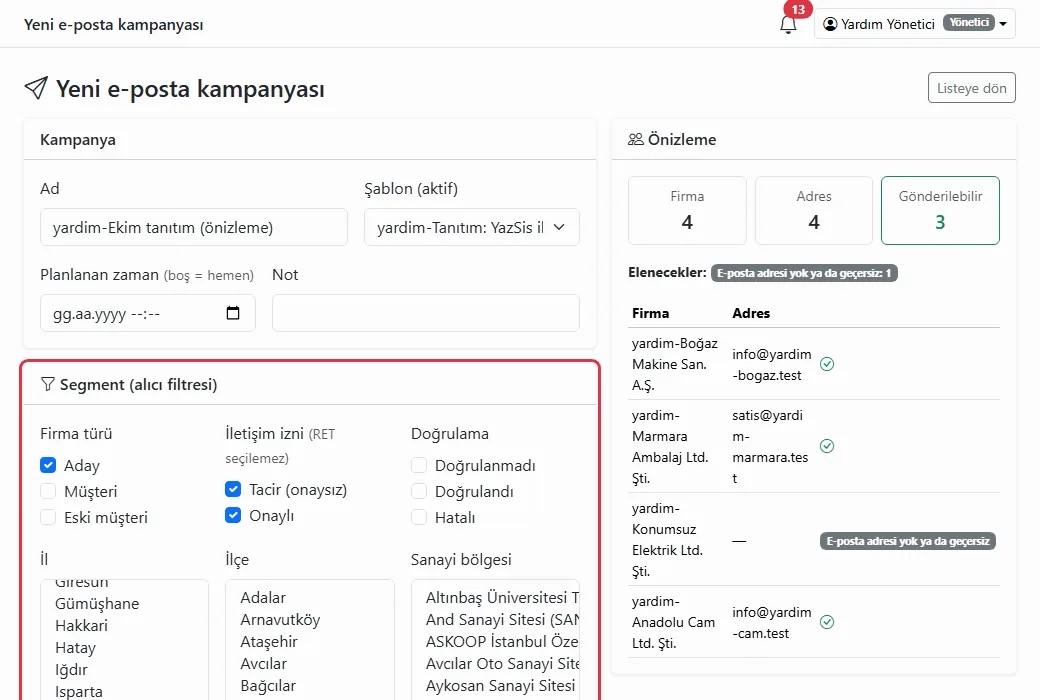Check the Doğrulanmadı checkbox
This screenshot has height=700, width=1040.
tap(419, 465)
